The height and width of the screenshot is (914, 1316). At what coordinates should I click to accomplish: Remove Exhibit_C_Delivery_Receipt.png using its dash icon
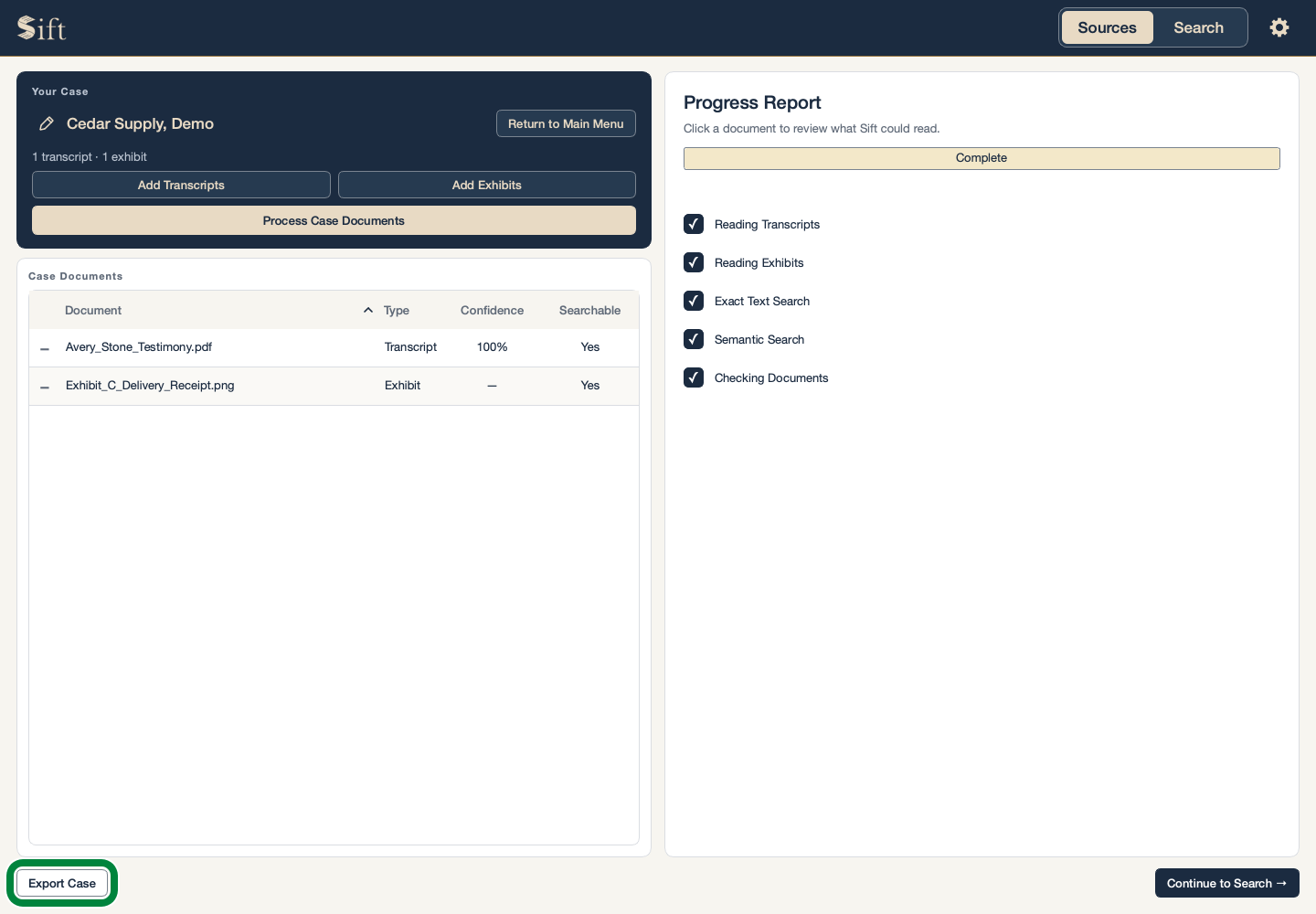pyautogui.click(x=45, y=387)
